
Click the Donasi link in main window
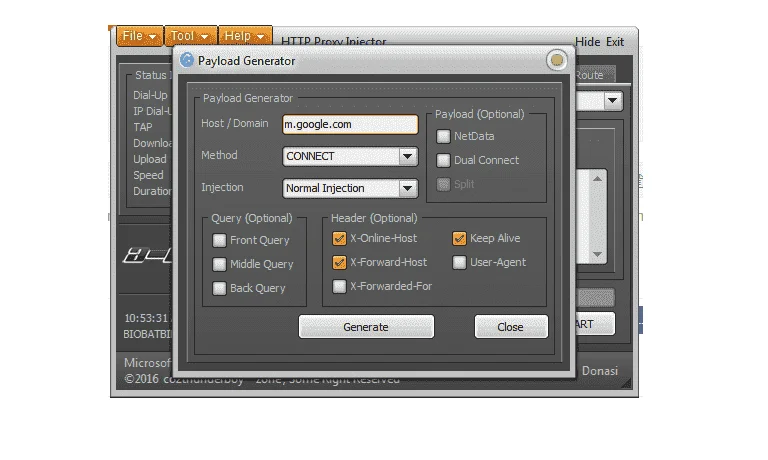tap(600, 371)
